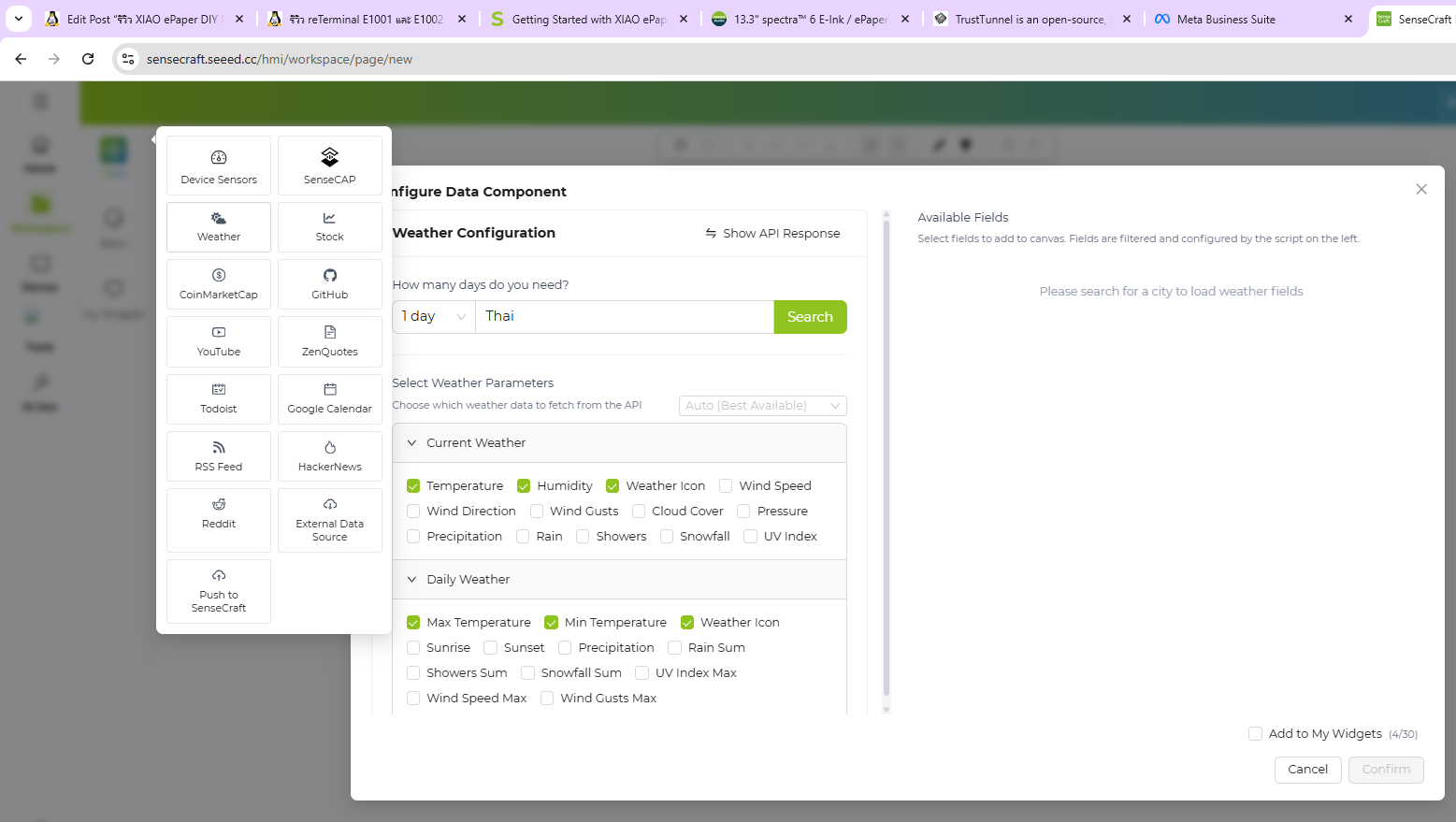The height and width of the screenshot is (822, 1456).
Task: Enable the Wind Speed checkbox
Action: pyautogui.click(x=726, y=486)
